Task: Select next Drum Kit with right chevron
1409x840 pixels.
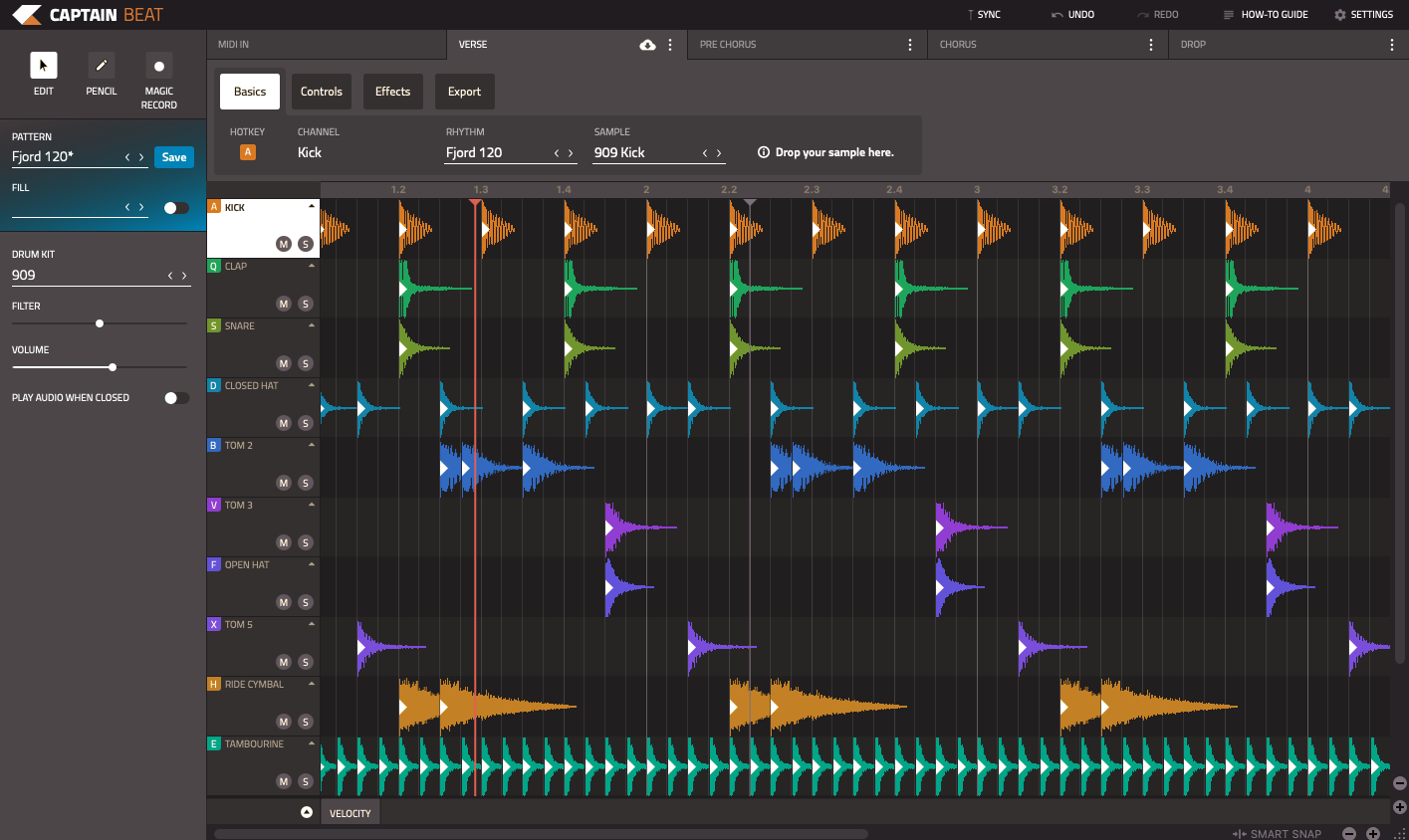Action: [184, 276]
